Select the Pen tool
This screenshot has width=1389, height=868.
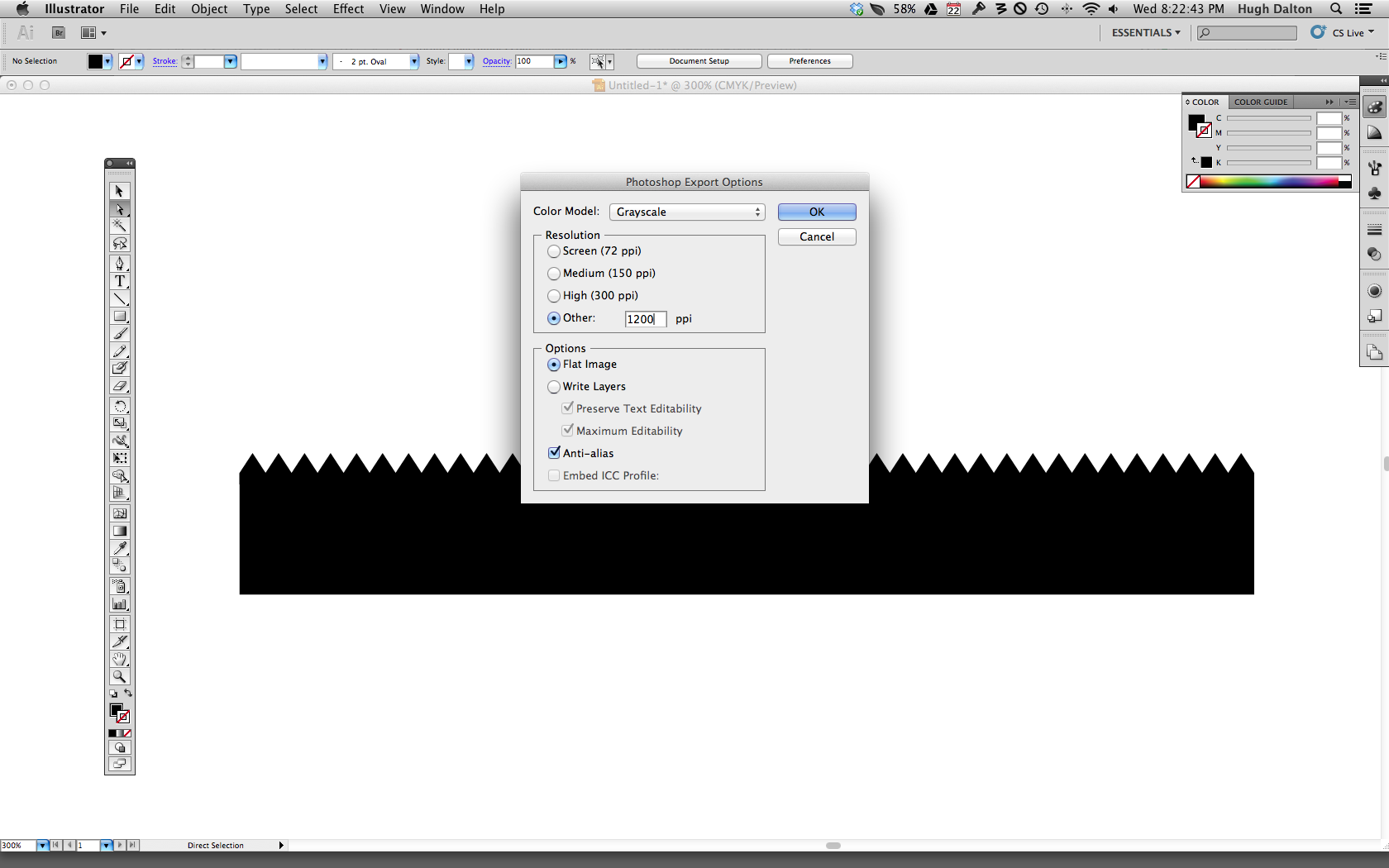pyautogui.click(x=120, y=264)
